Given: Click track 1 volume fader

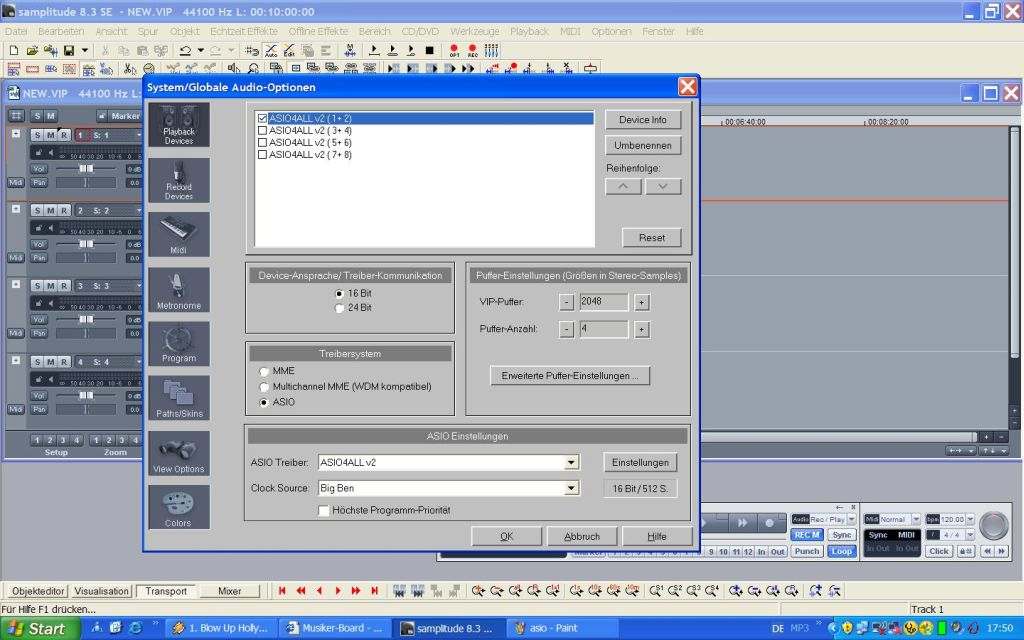Looking at the screenshot, I should coord(86,168).
